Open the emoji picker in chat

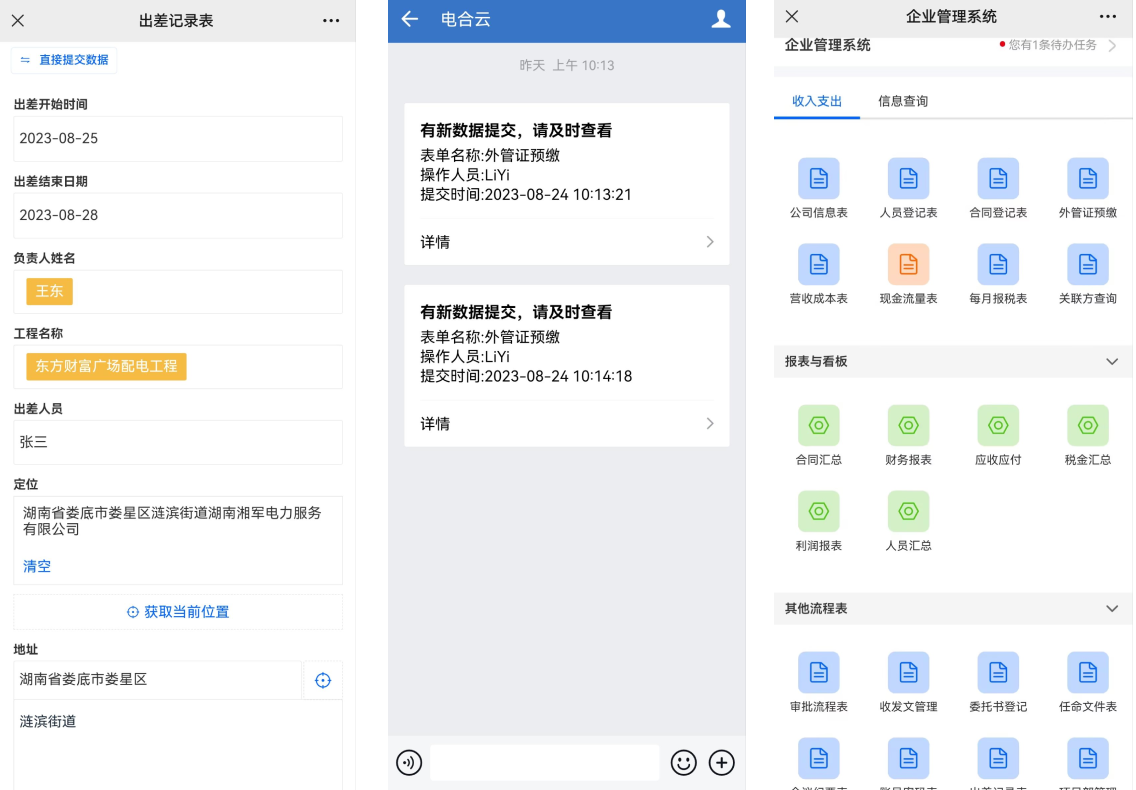click(x=683, y=763)
